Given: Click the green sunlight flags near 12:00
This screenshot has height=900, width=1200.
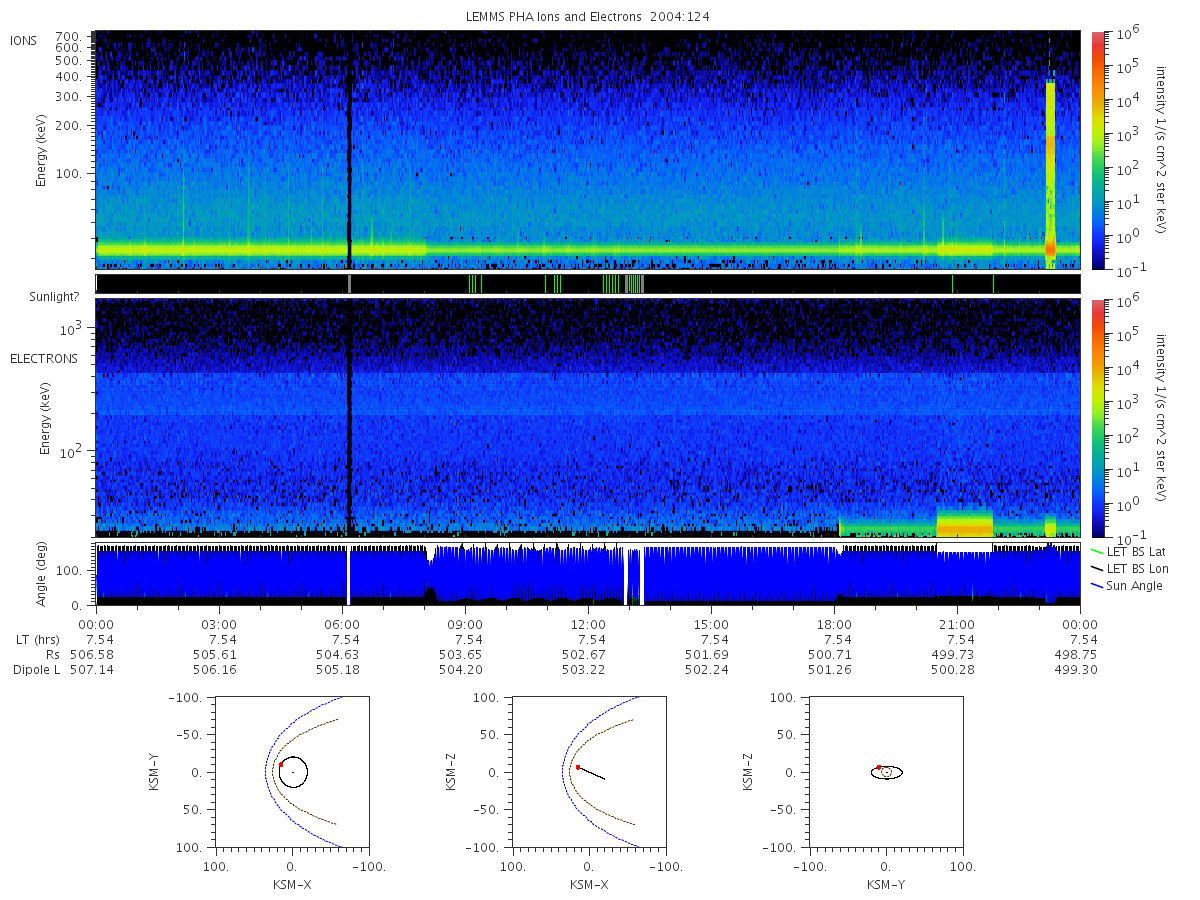Looking at the screenshot, I should pos(611,284).
